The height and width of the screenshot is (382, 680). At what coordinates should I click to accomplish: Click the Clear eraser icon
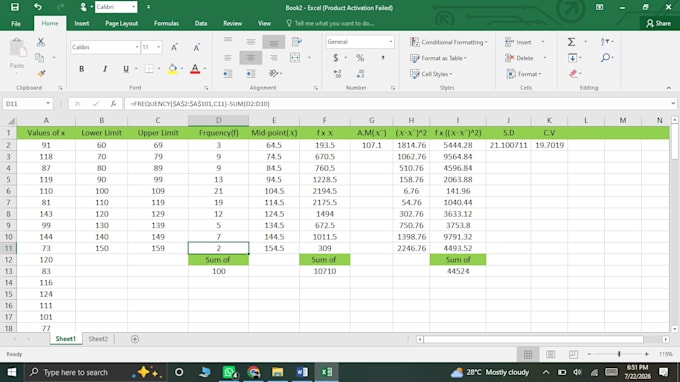pos(573,73)
